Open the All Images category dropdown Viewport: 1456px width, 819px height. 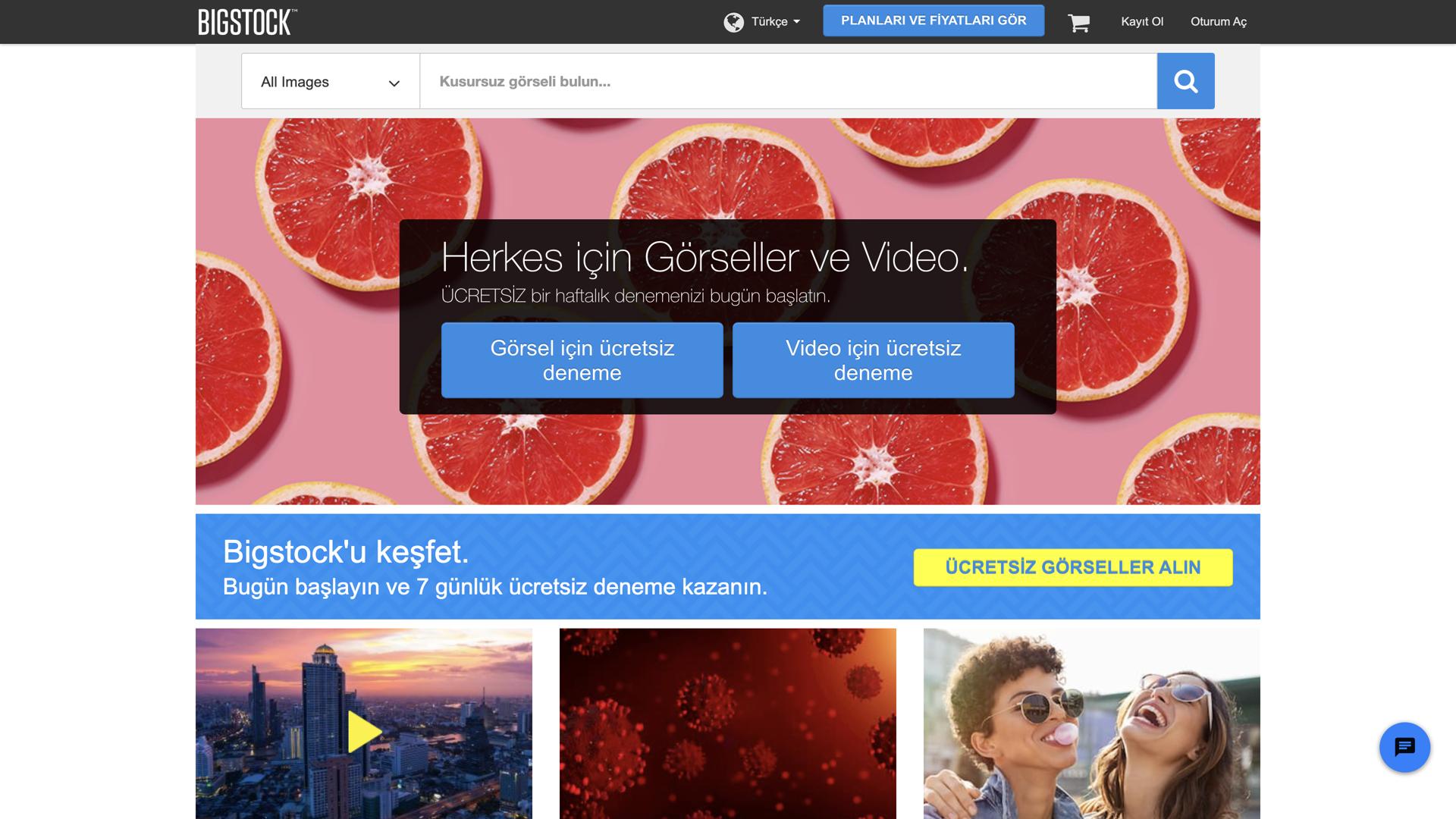click(x=295, y=82)
